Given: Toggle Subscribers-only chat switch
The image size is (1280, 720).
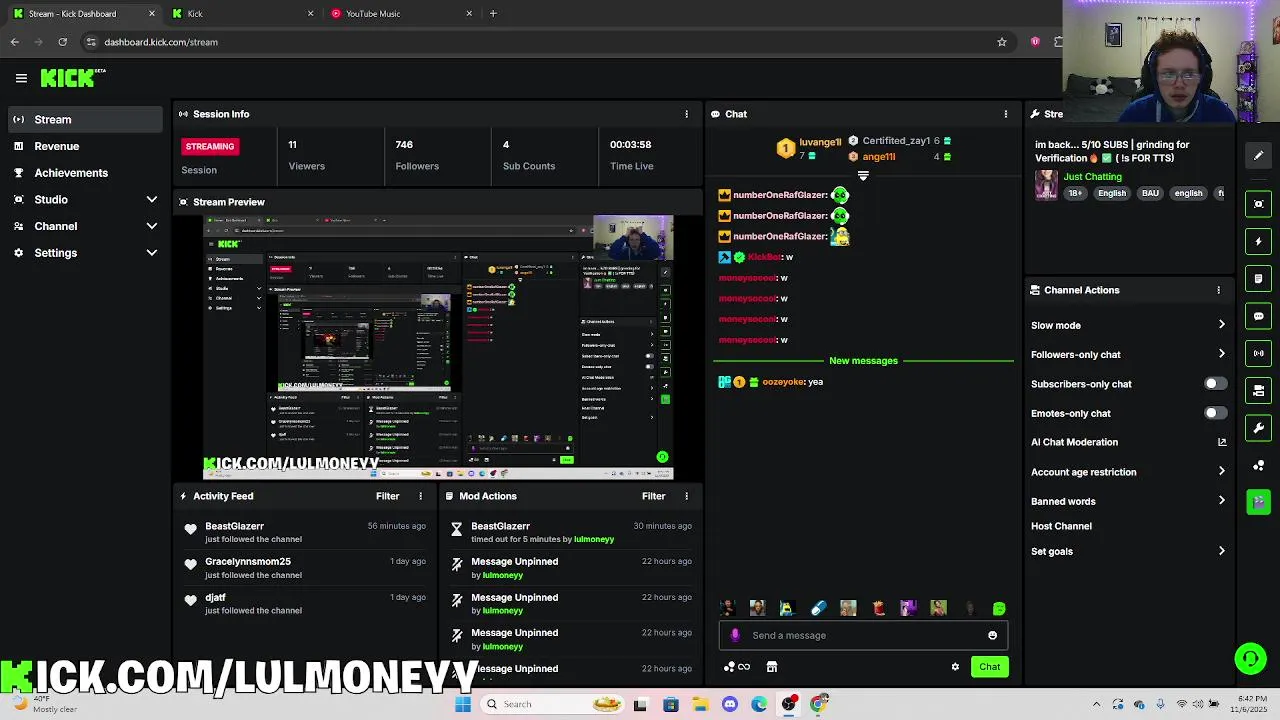Looking at the screenshot, I should tap(1215, 384).
